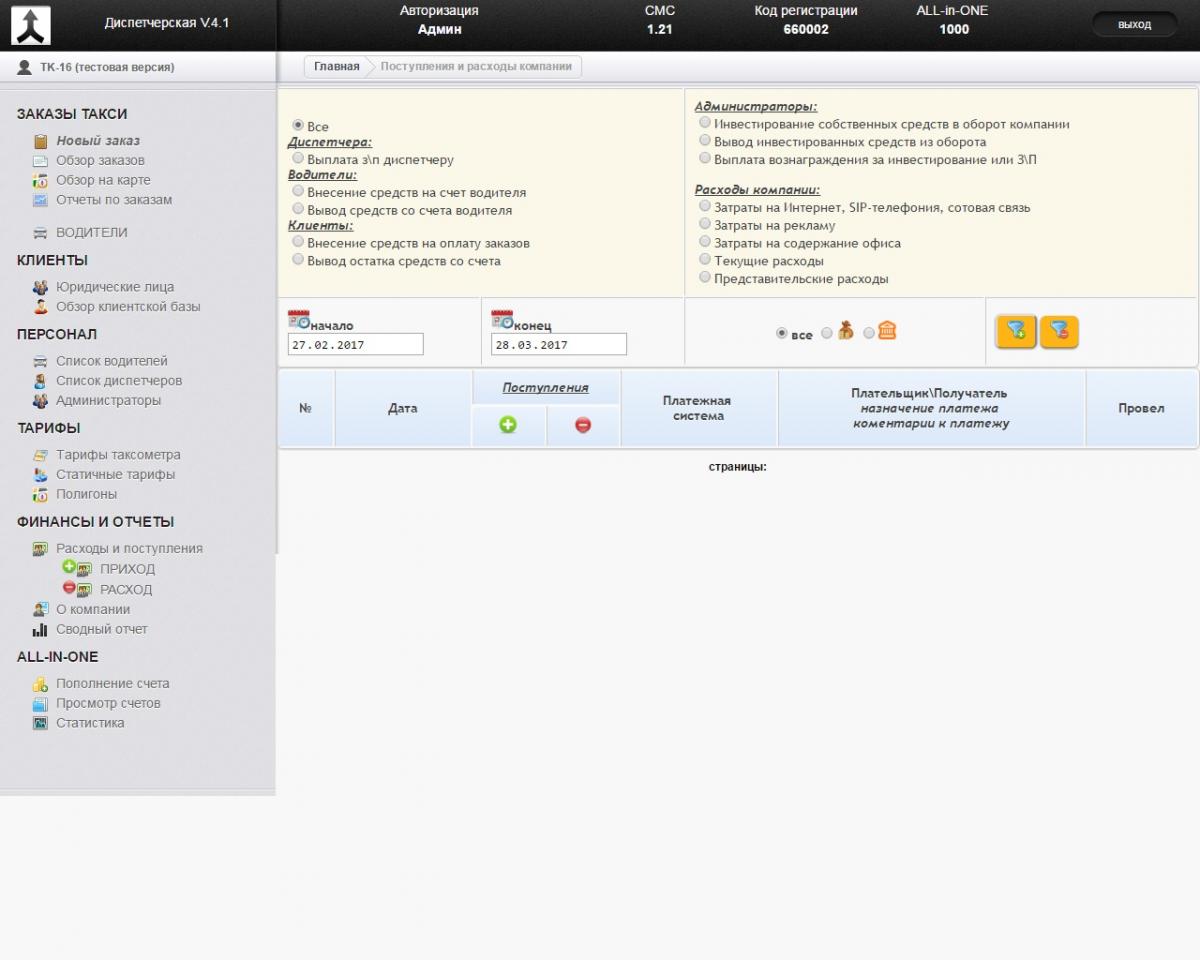Open 'Обзор заказов' in the sidebar

click(100, 160)
